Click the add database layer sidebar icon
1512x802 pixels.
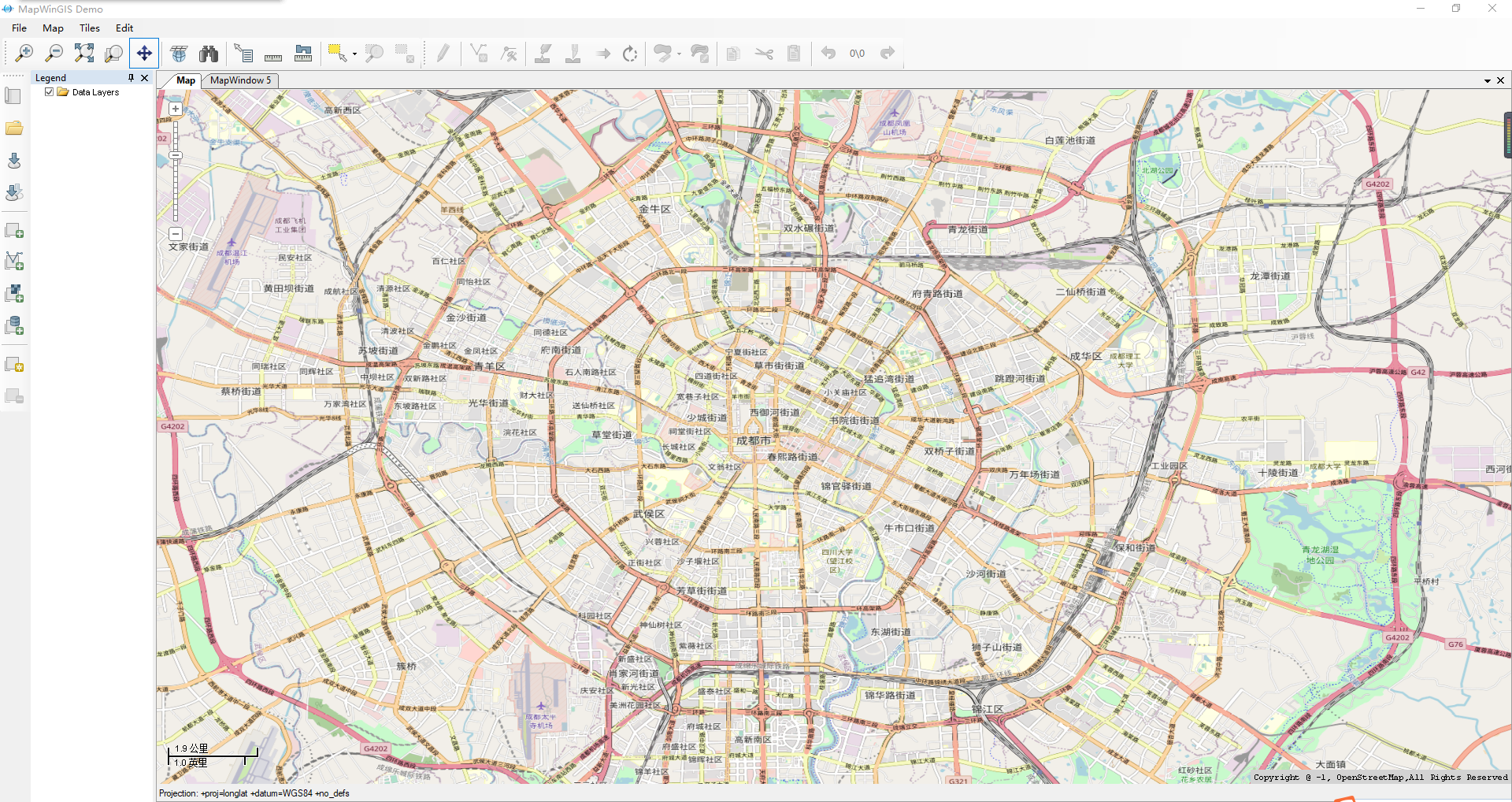tap(14, 325)
